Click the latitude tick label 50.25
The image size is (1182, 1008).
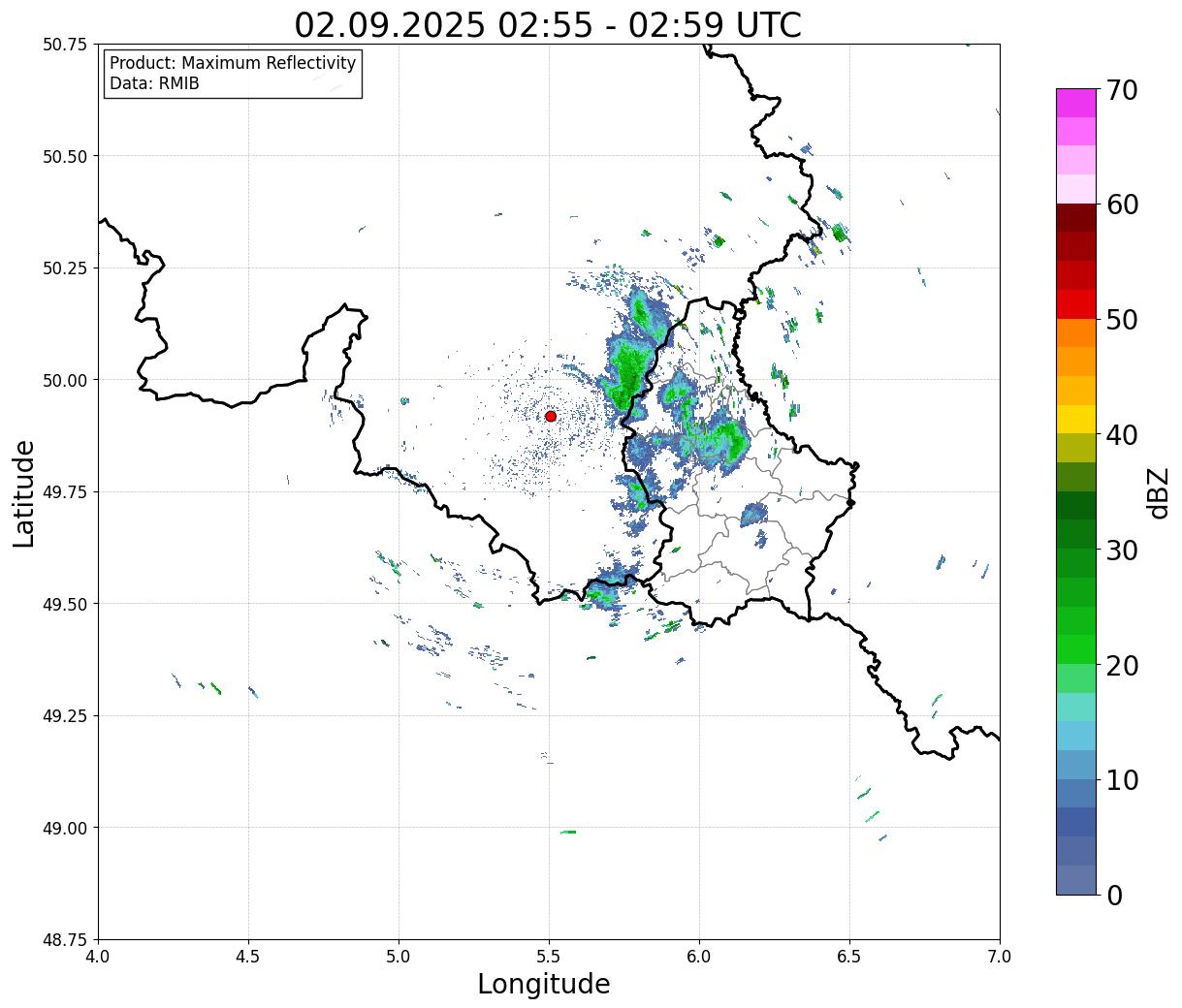(x=64, y=268)
